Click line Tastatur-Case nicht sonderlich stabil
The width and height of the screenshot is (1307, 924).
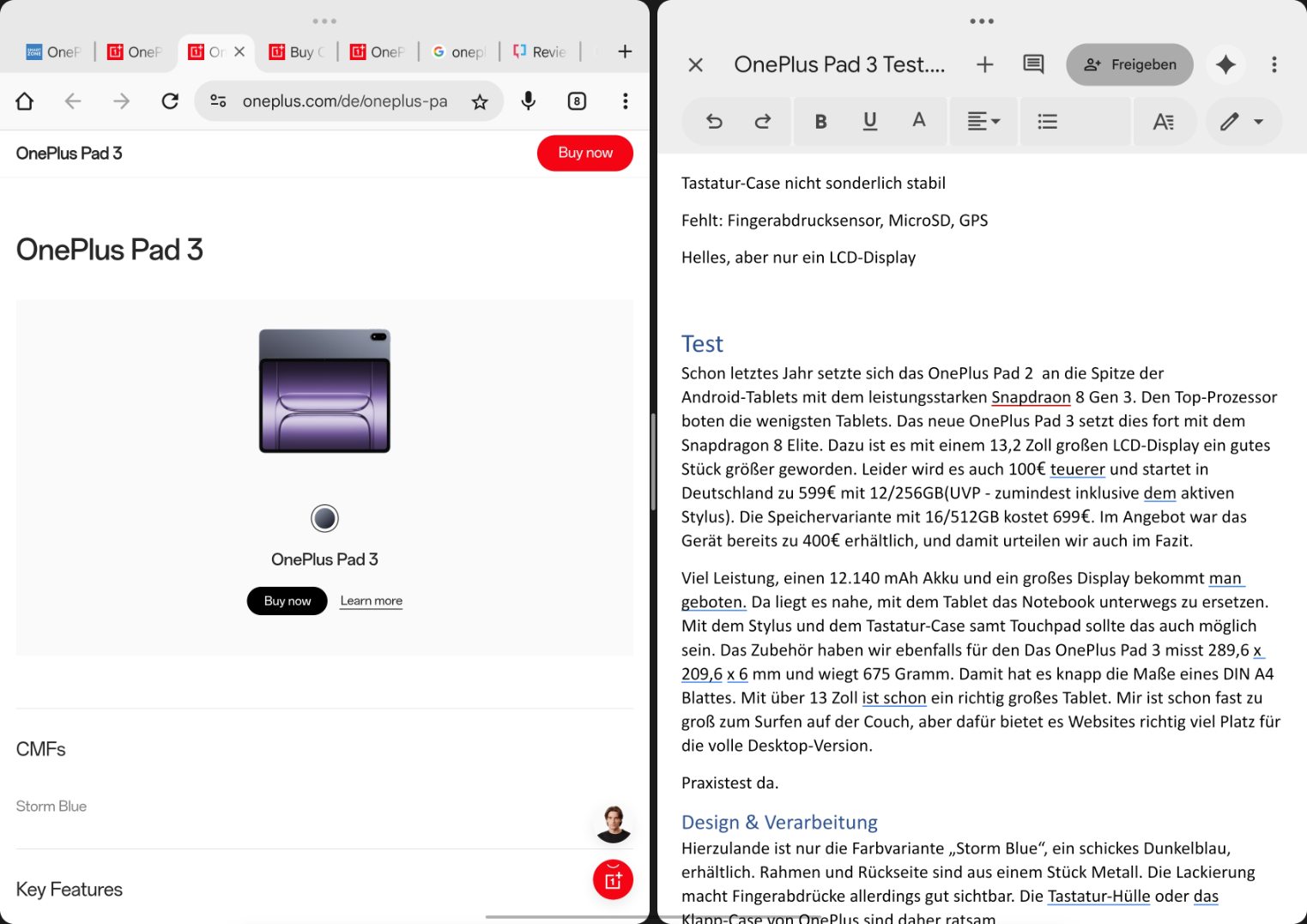(814, 183)
